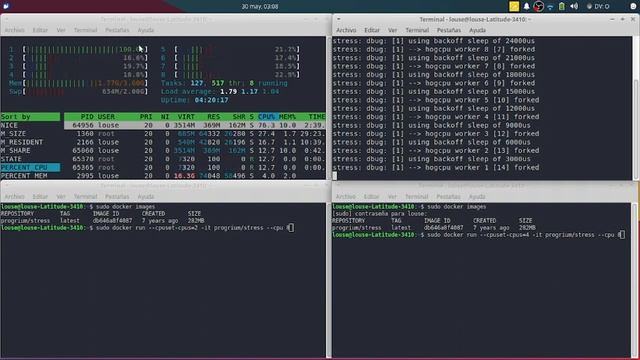Screen dimensions: 640x360
Task: Click the command prompt in cpuset-cpus=2 terminal
Action: click(147, 228)
